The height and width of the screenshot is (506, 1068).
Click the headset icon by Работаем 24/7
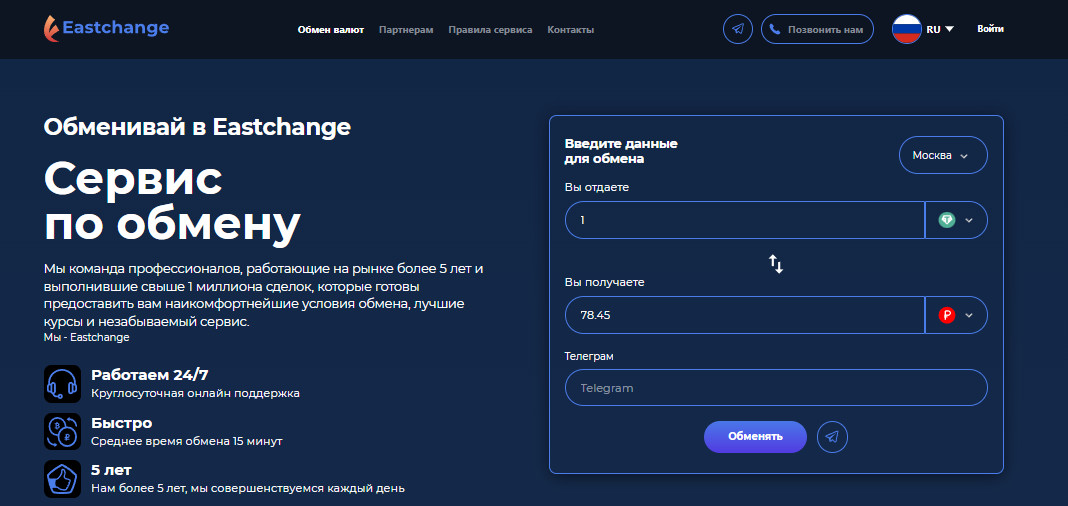pyautogui.click(x=62, y=383)
